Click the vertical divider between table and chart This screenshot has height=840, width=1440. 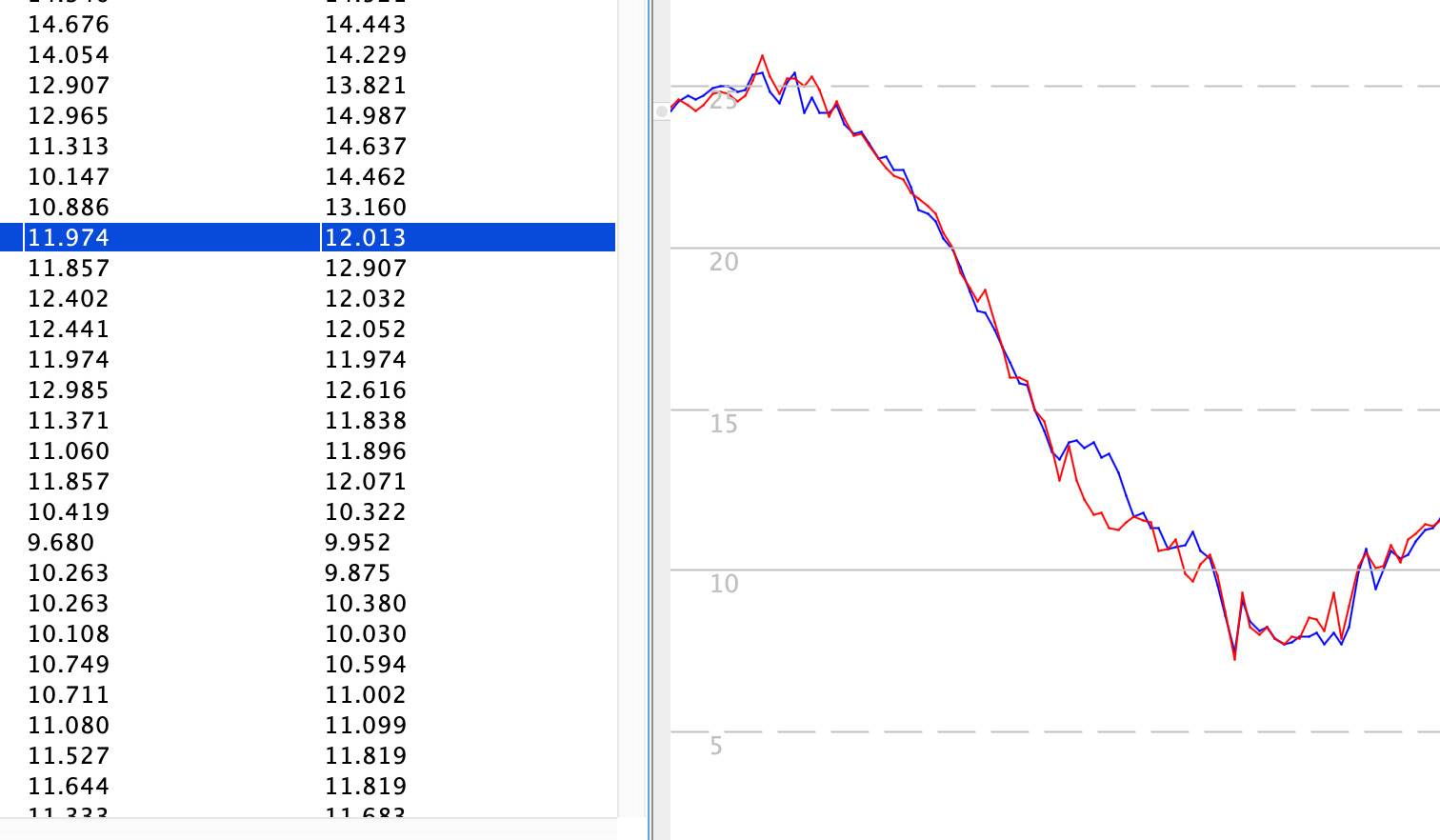pyautogui.click(x=650, y=419)
